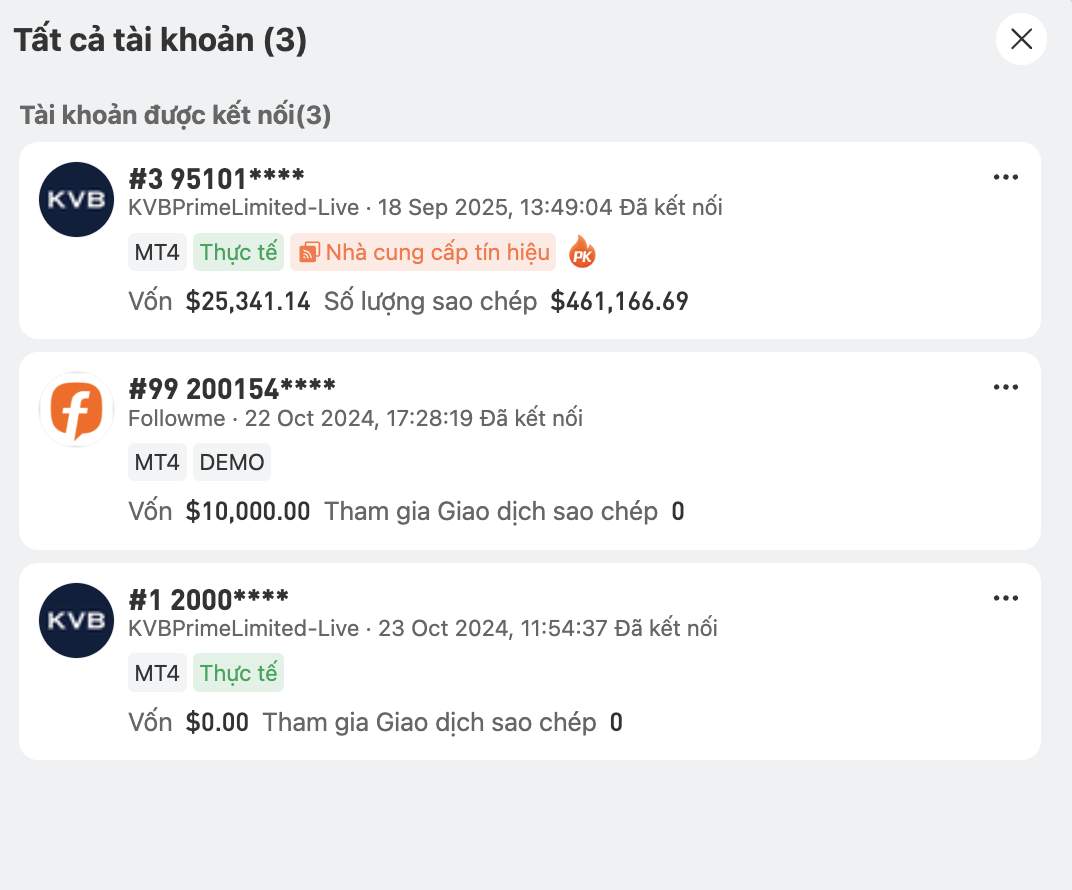Click MT4 tag on account #1
1072x890 pixels.
pyautogui.click(x=158, y=673)
